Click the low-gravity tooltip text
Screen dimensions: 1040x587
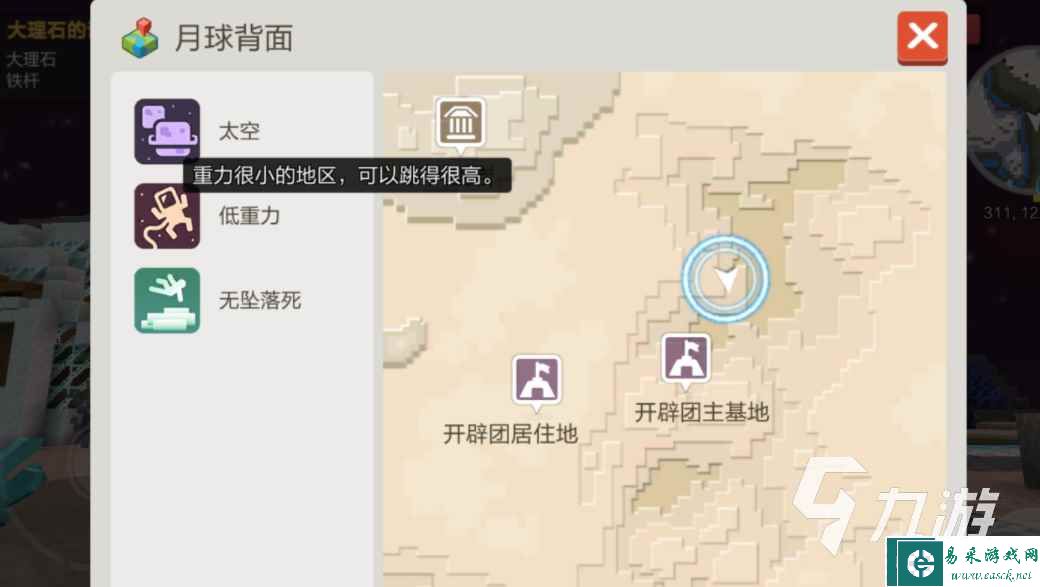(x=344, y=176)
